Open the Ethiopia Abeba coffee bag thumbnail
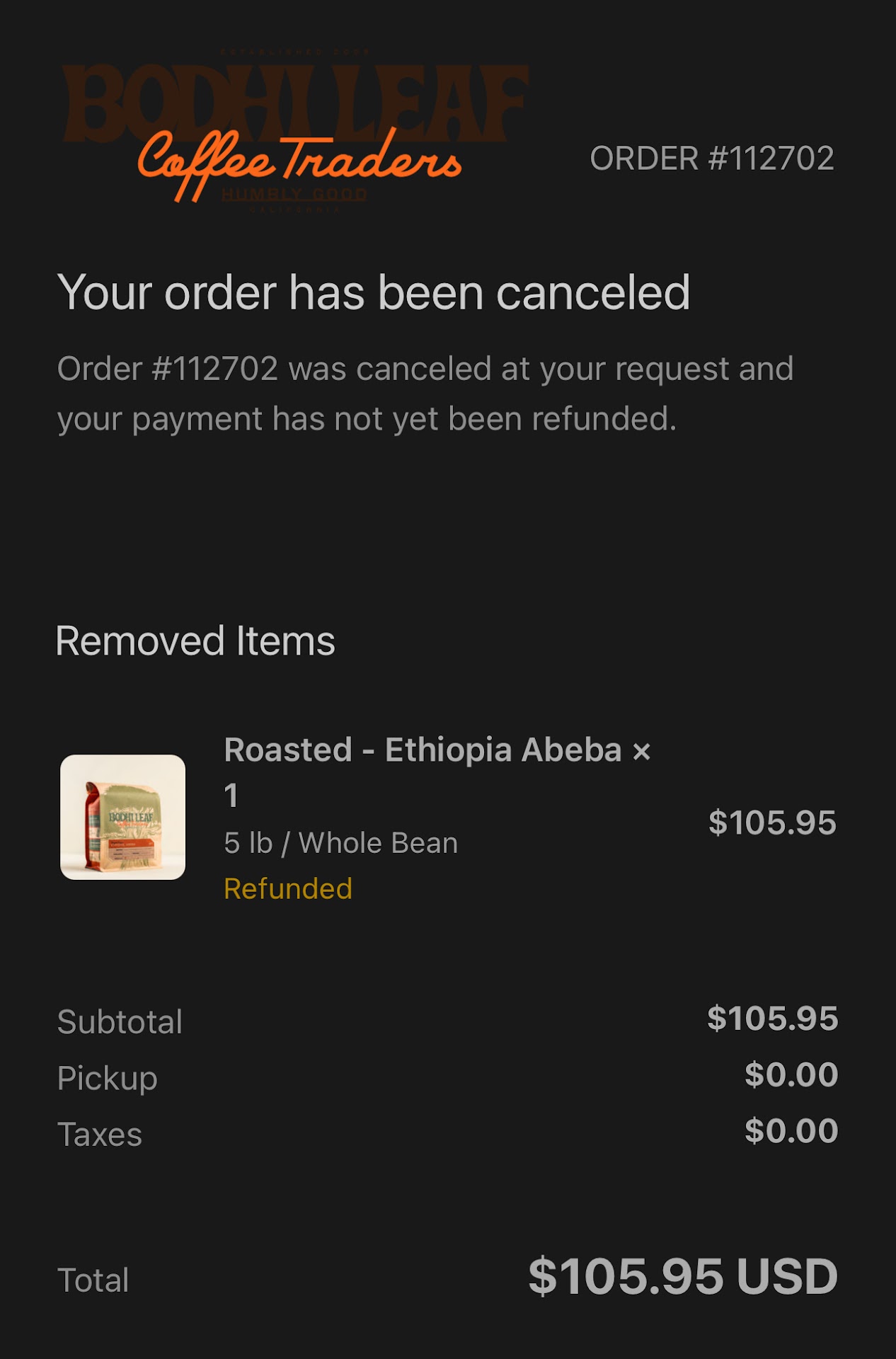 122,817
